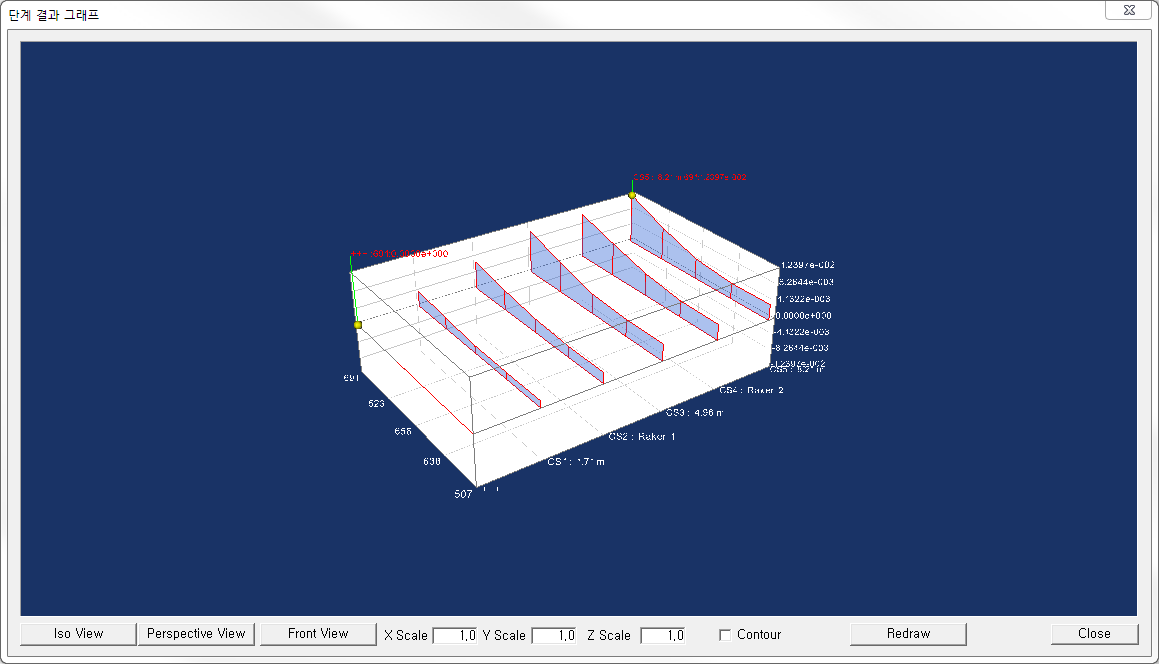Click the yellow marker at the graph peak
Image resolution: width=1159 pixels, height=664 pixels.
coord(632,196)
